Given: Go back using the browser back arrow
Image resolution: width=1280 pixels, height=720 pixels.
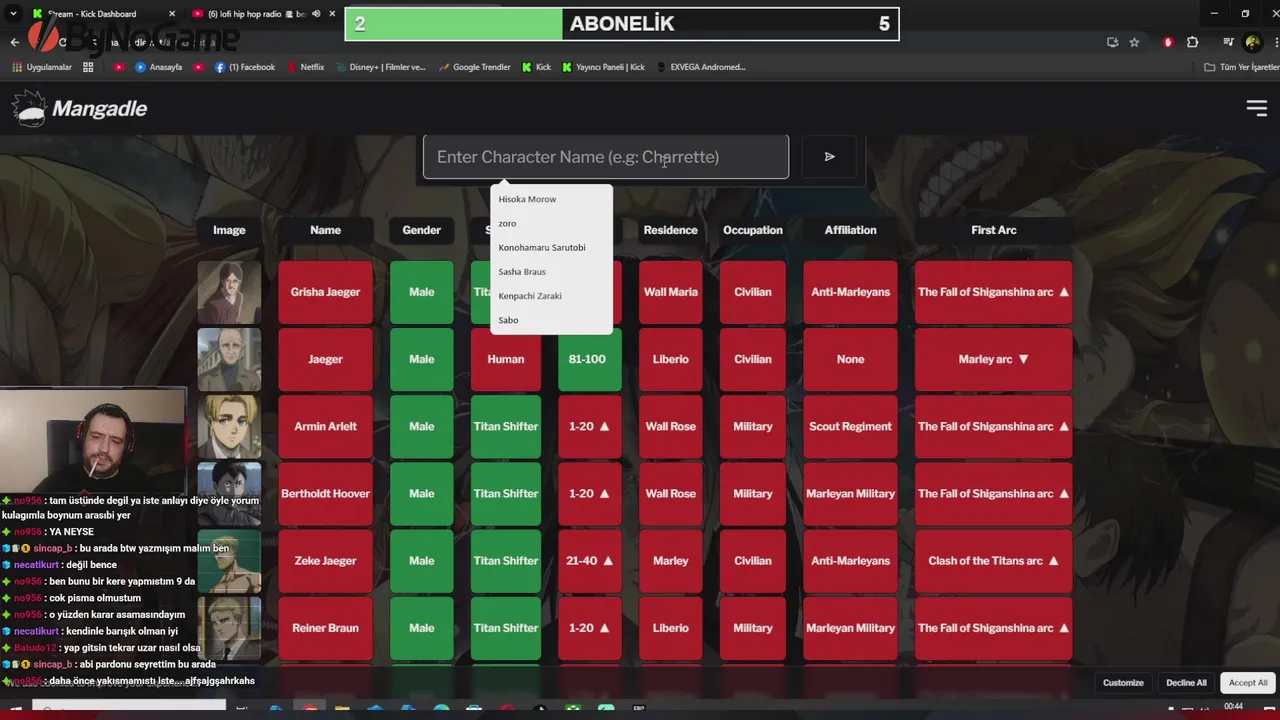Looking at the screenshot, I should point(14,42).
